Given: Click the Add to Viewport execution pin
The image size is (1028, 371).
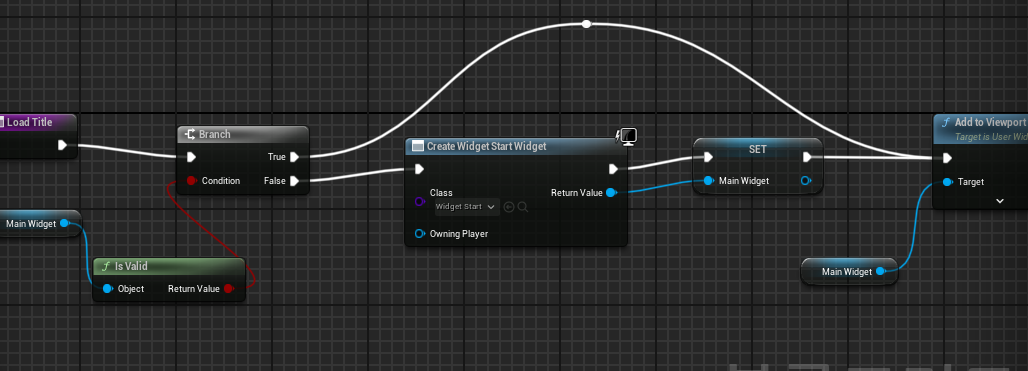Looking at the screenshot, I should 947,157.
